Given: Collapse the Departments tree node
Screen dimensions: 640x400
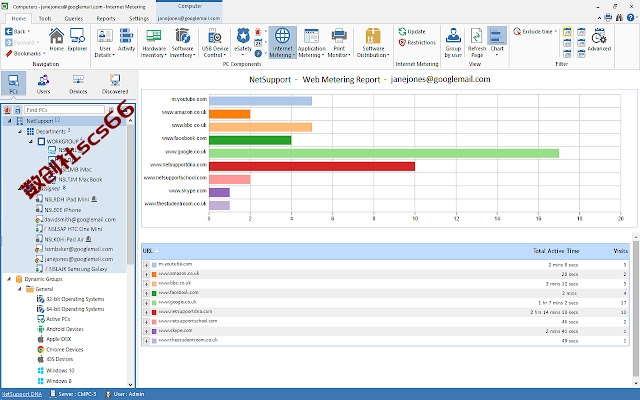Looking at the screenshot, I should [20, 131].
